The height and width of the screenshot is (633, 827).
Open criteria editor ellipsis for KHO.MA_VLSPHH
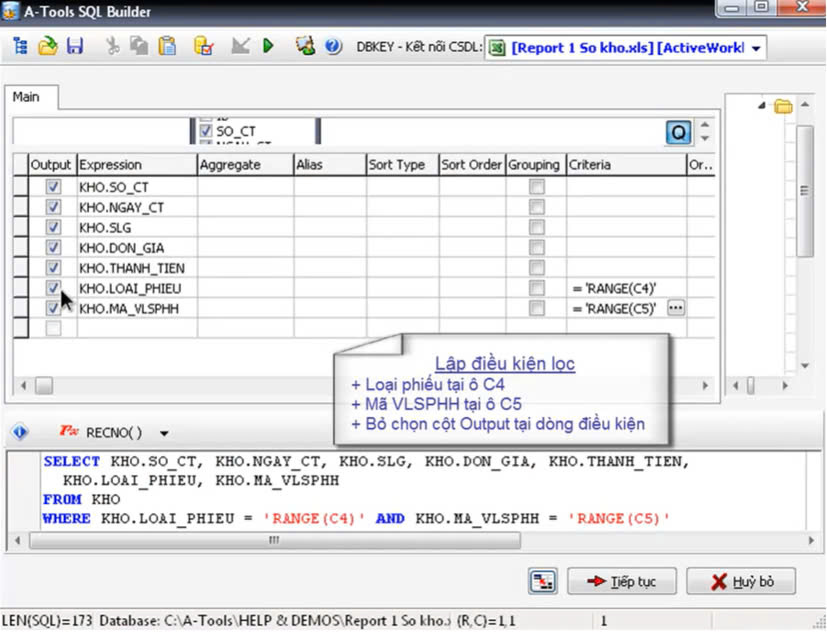pyautogui.click(x=676, y=308)
